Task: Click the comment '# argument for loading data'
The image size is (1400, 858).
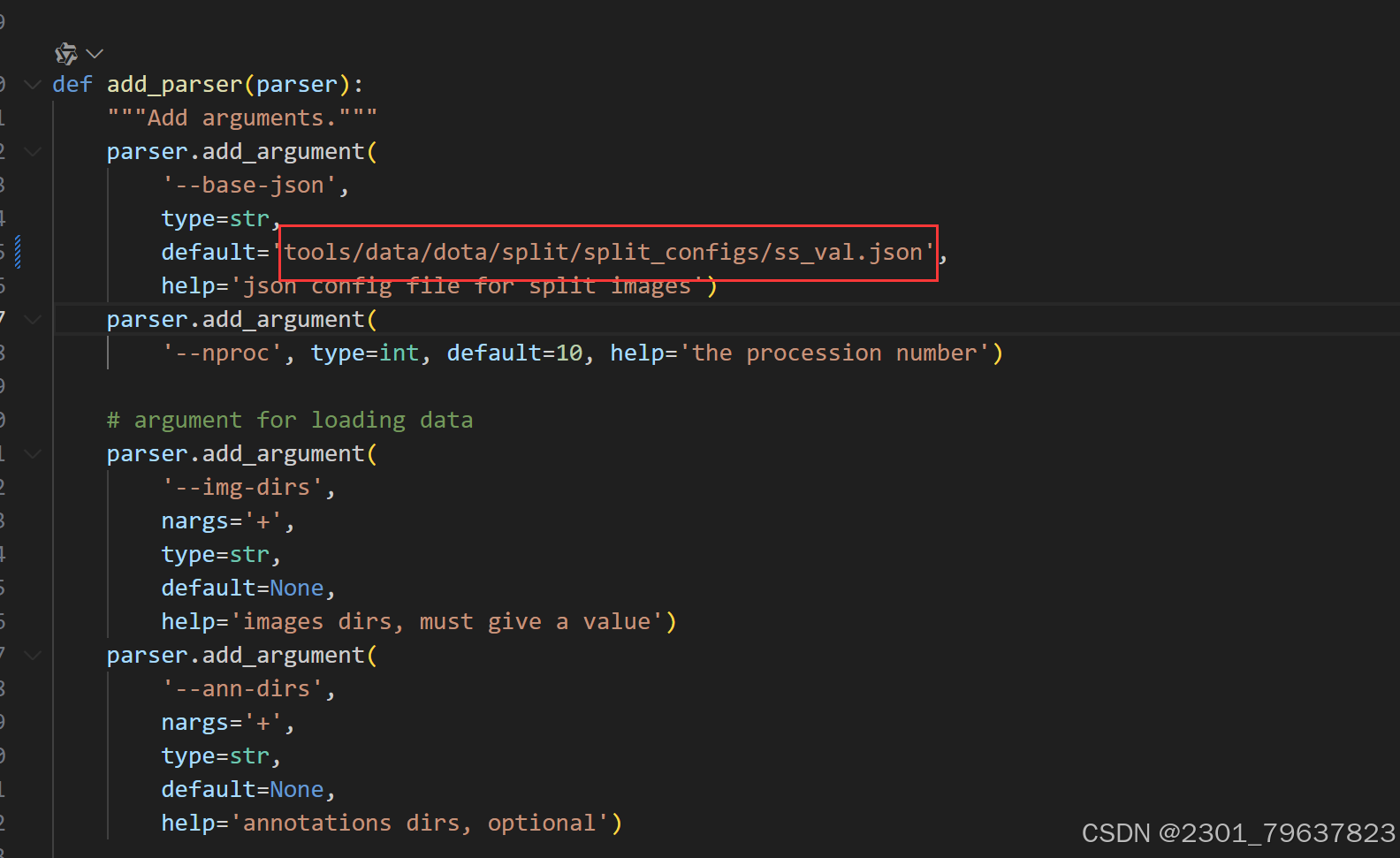Action: point(290,421)
